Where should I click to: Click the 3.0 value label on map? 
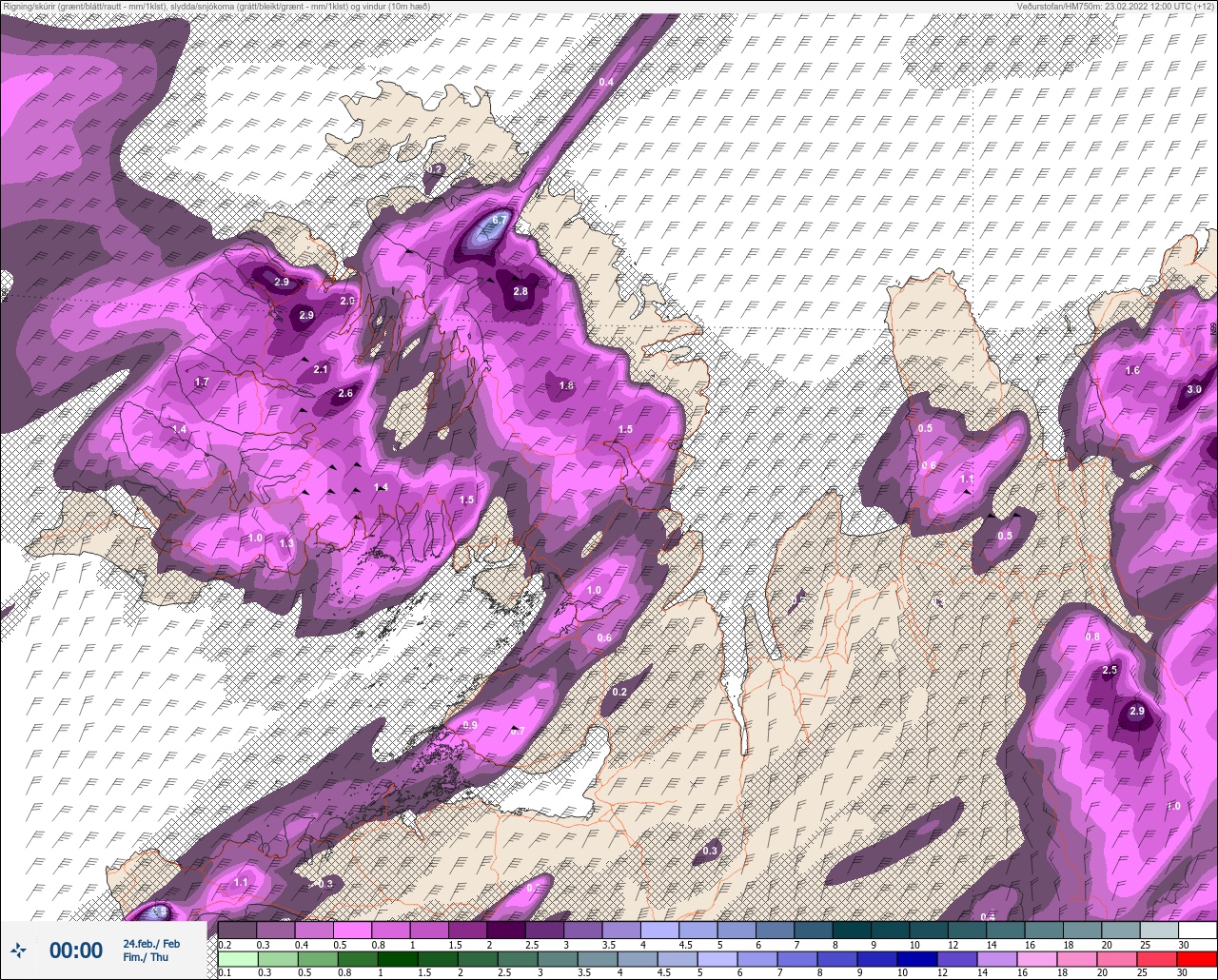click(x=1194, y=390)
